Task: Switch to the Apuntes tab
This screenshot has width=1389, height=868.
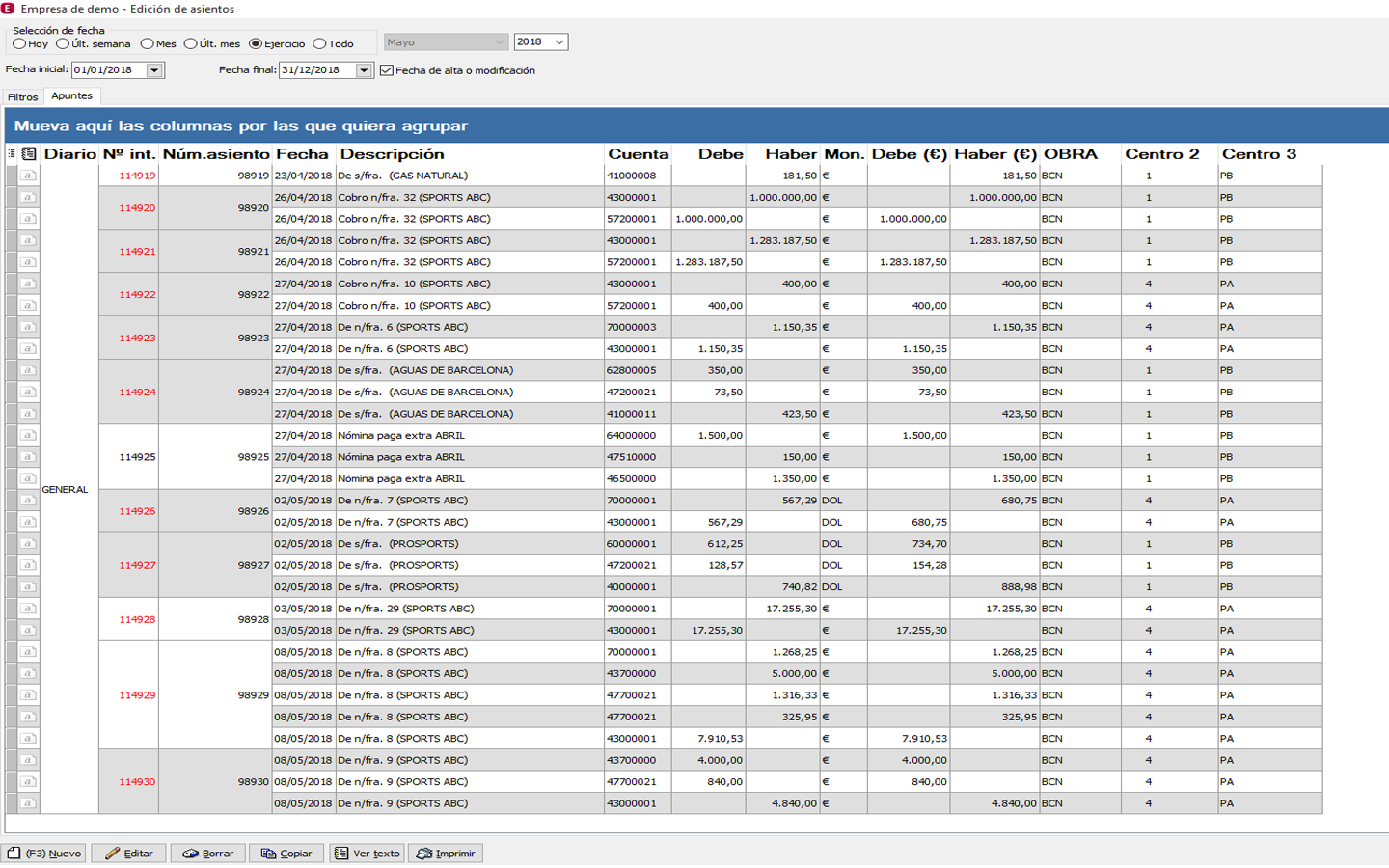Action: point(72,96)
